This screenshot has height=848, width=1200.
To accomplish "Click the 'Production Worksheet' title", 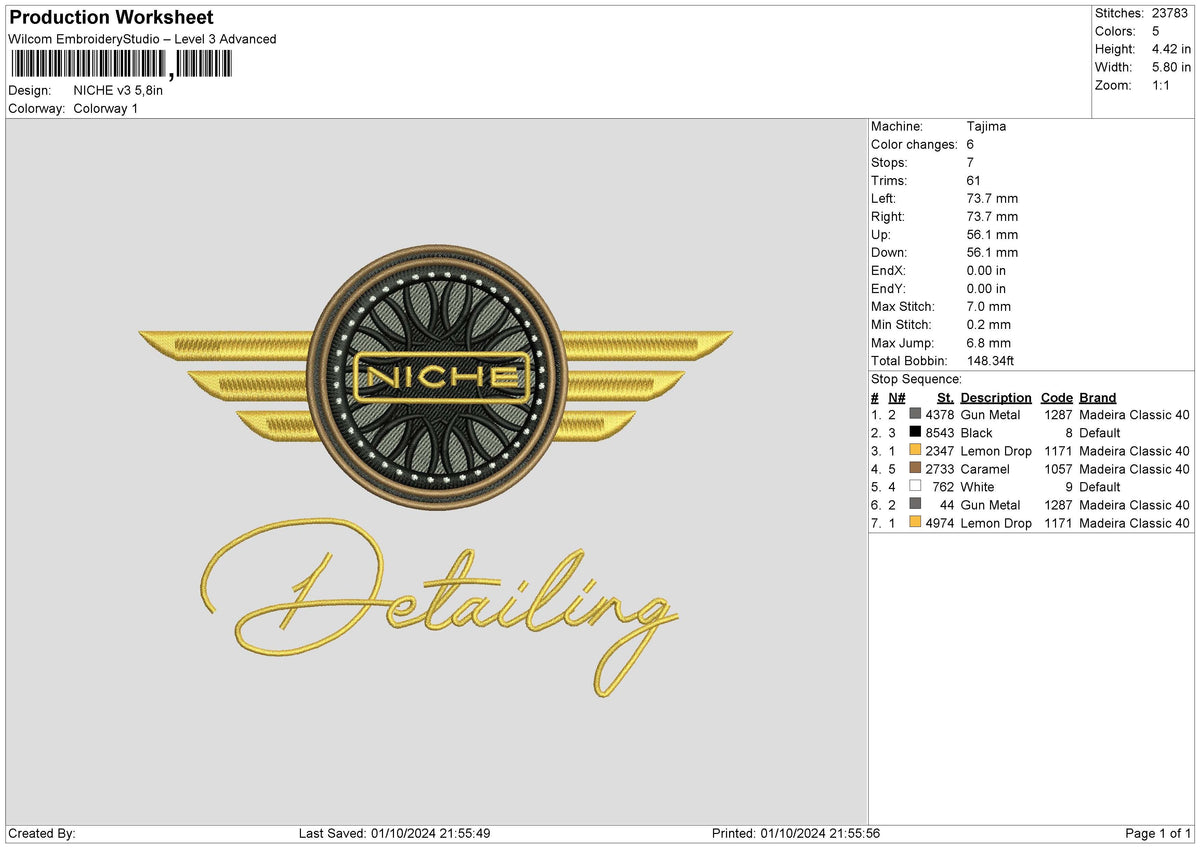I will point(111,18).
